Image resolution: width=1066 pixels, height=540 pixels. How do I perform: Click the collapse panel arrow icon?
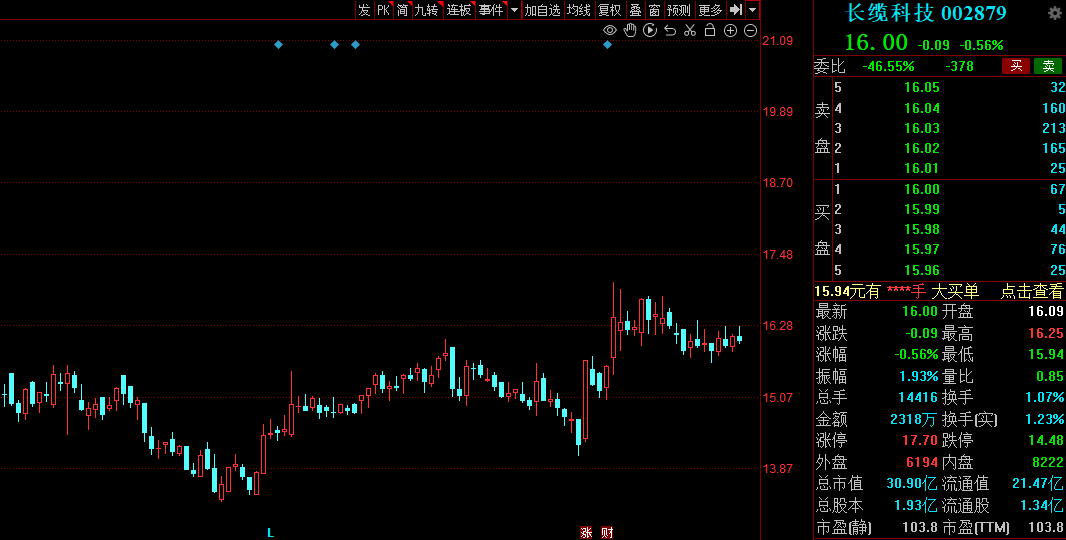pos(736,10)
